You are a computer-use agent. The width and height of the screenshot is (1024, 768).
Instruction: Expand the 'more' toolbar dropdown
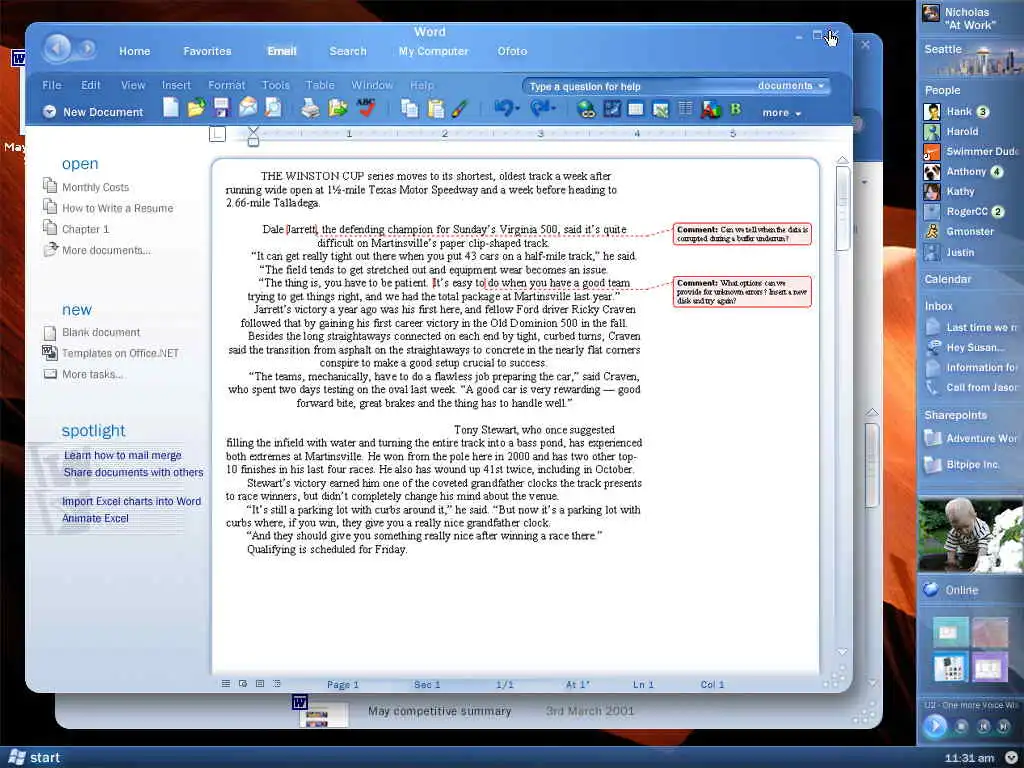(782, 113)
